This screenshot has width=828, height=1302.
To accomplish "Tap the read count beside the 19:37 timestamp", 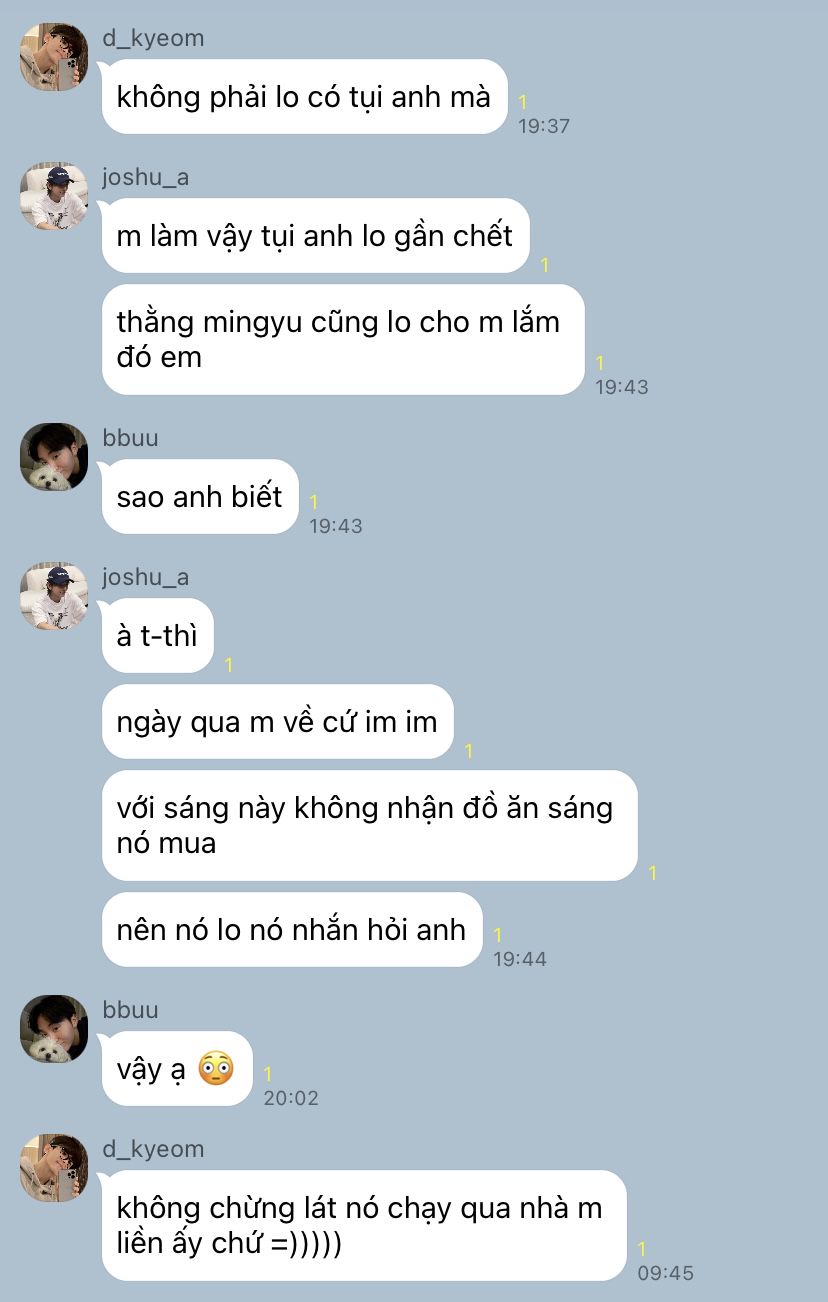I will click(x=523, y=102).
